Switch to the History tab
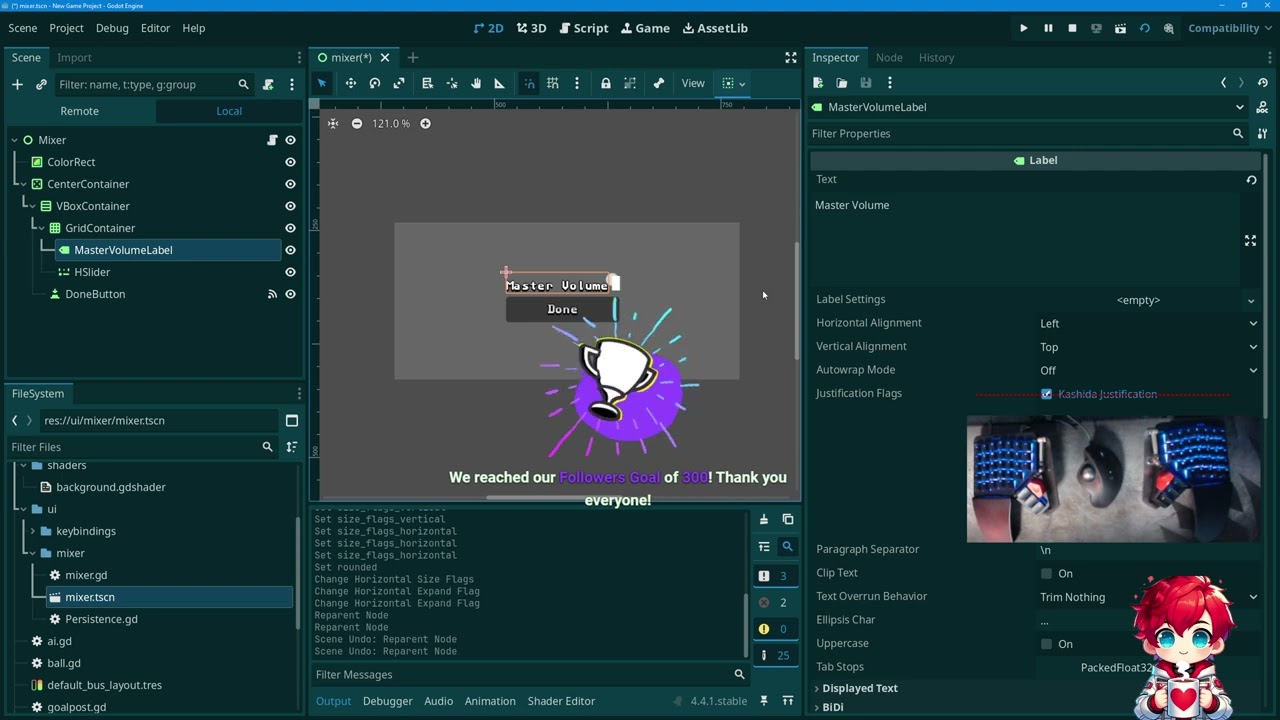Viewport: 1280px width, 720px height. (x=937, y=57)
